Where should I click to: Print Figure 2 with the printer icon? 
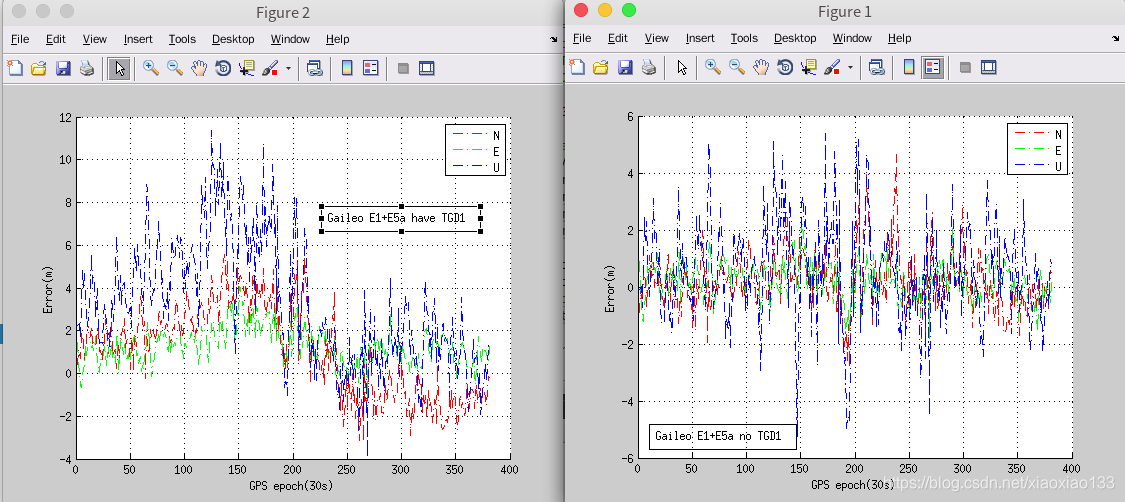pyautogui.click(x=87, y=68)
